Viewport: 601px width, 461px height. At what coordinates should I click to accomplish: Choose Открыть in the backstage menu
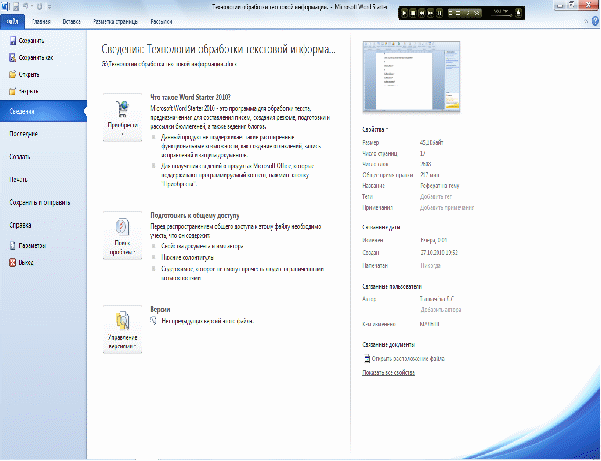(24, 74)
